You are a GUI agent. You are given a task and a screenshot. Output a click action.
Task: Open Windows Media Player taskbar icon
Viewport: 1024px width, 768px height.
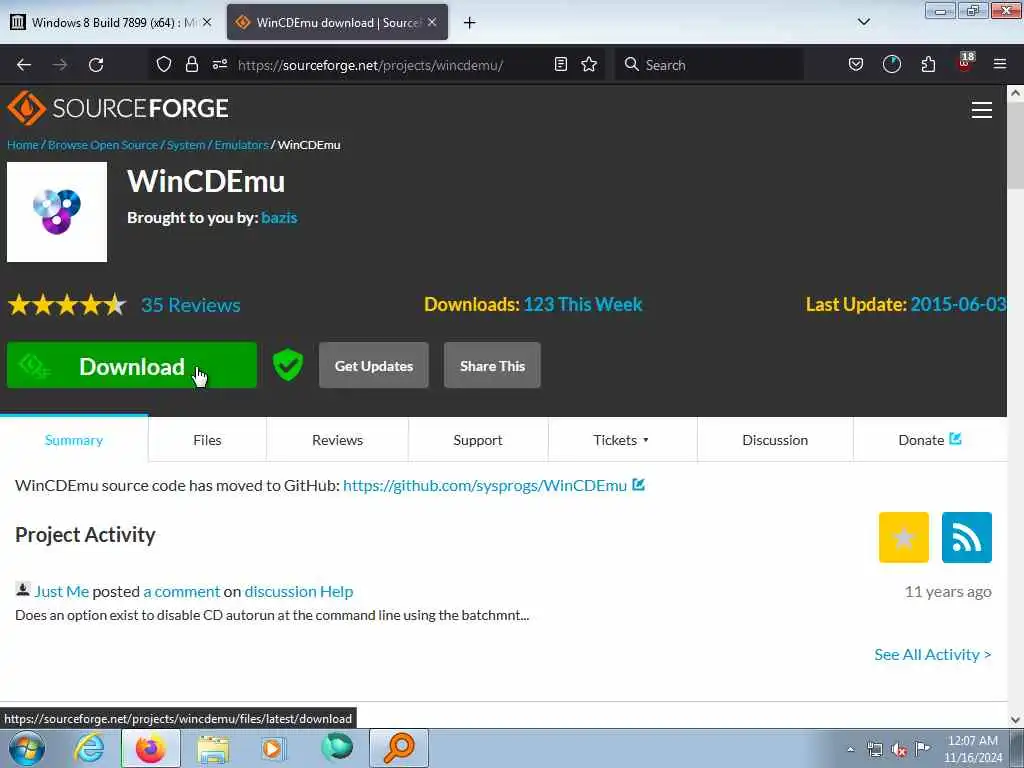[274, 748]
